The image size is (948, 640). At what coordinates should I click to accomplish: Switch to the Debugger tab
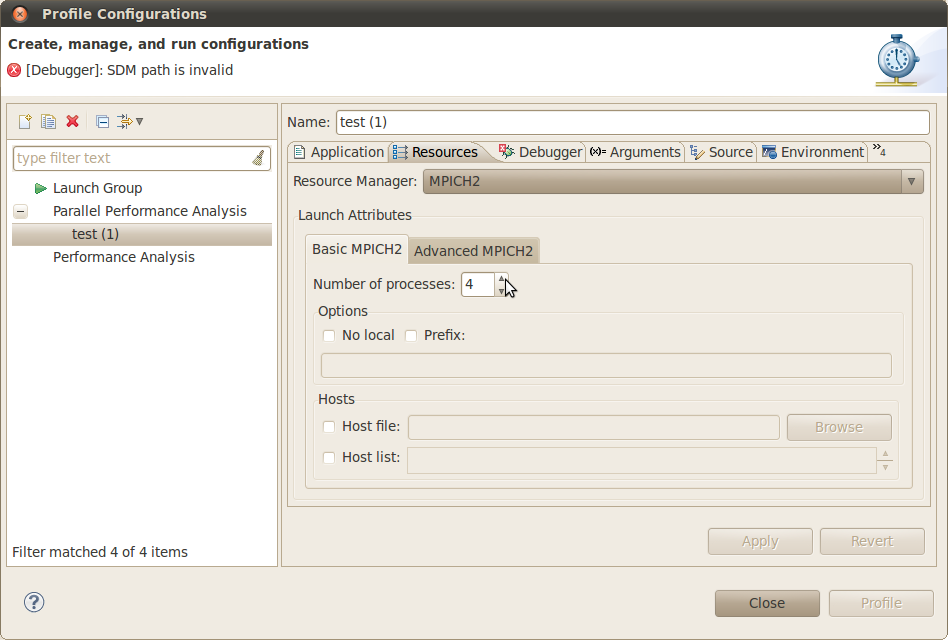point(541,152)
